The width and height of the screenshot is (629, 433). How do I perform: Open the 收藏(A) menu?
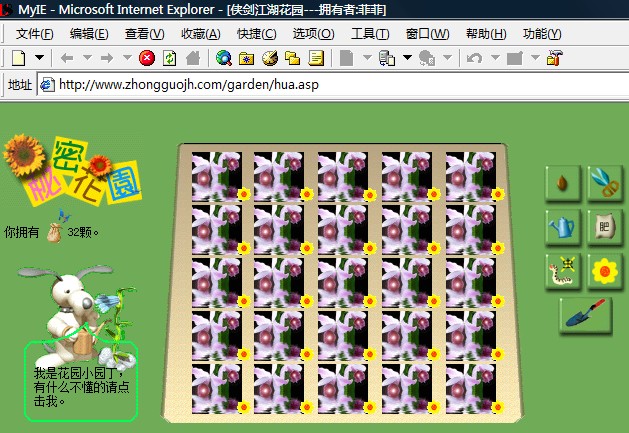pyautogui.click(x=201, y=34)
